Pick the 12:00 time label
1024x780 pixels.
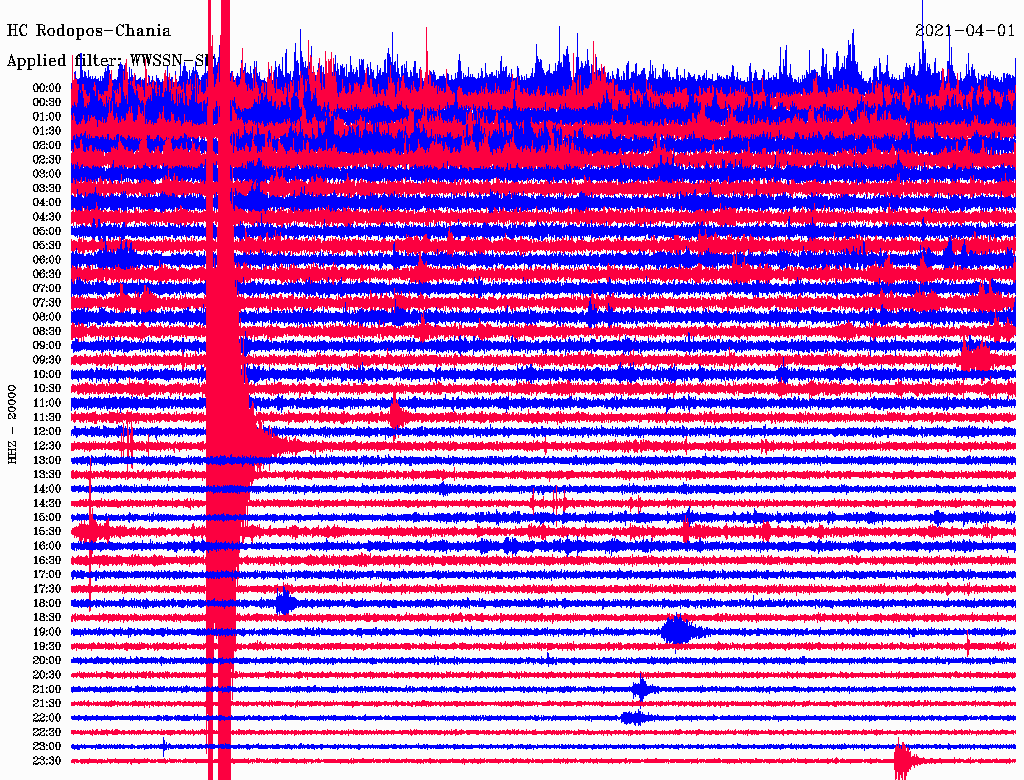pos(47,431)
